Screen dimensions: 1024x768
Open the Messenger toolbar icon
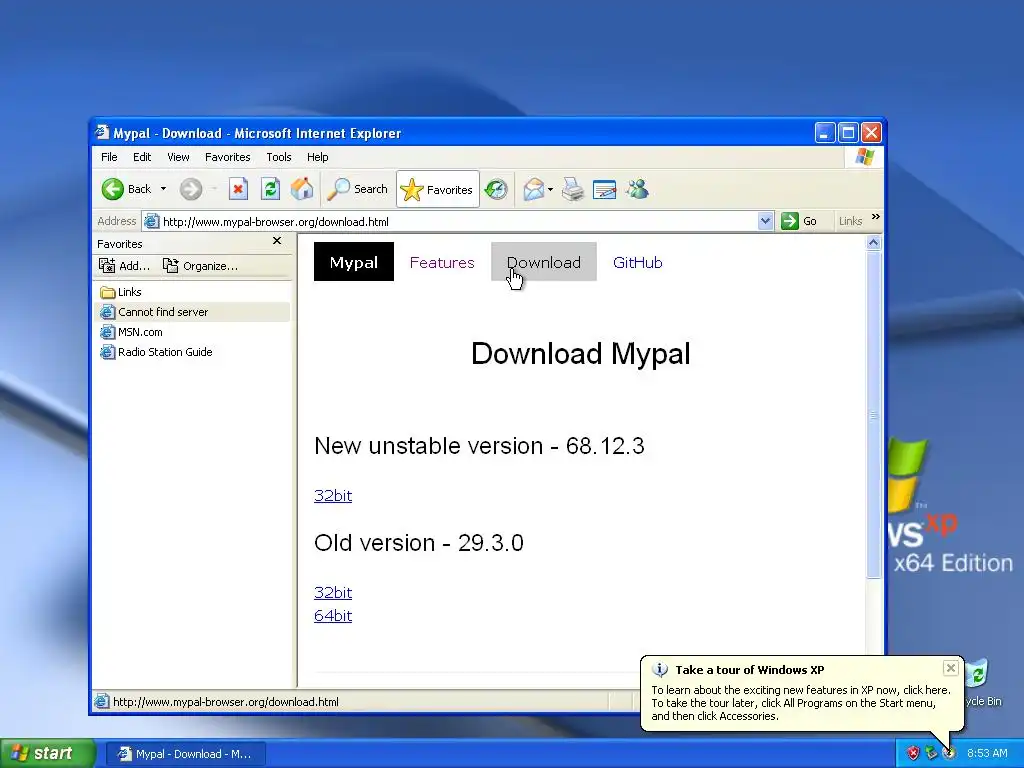(637, 189)
